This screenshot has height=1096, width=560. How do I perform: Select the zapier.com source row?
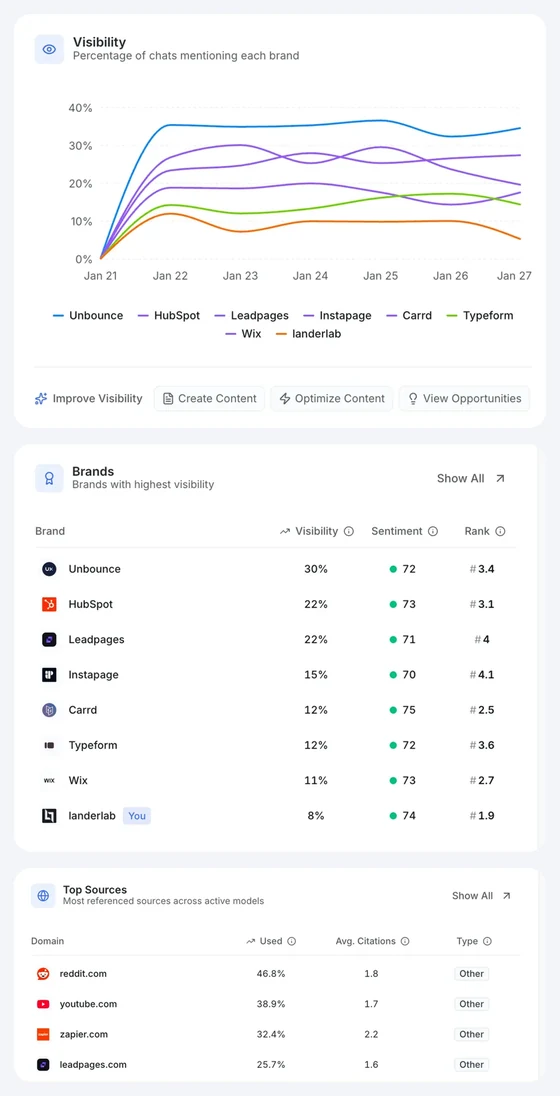276,1034
